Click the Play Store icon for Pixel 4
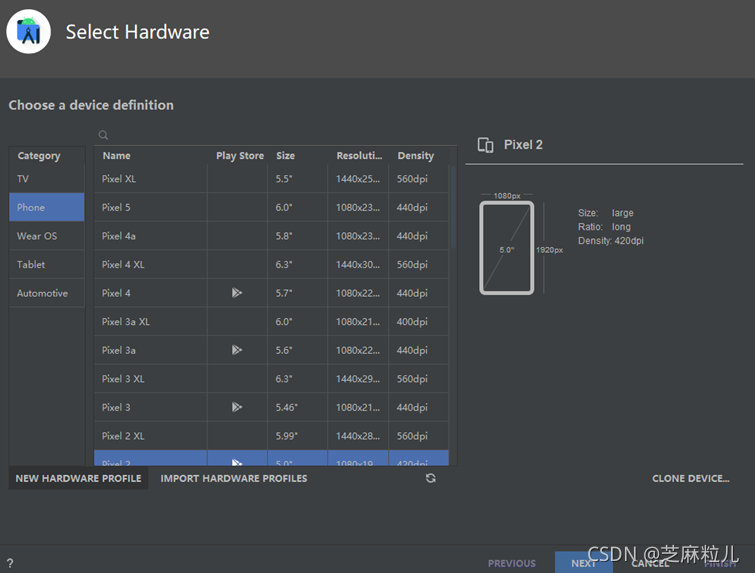The image size is (755, 573). click(236, 293)
